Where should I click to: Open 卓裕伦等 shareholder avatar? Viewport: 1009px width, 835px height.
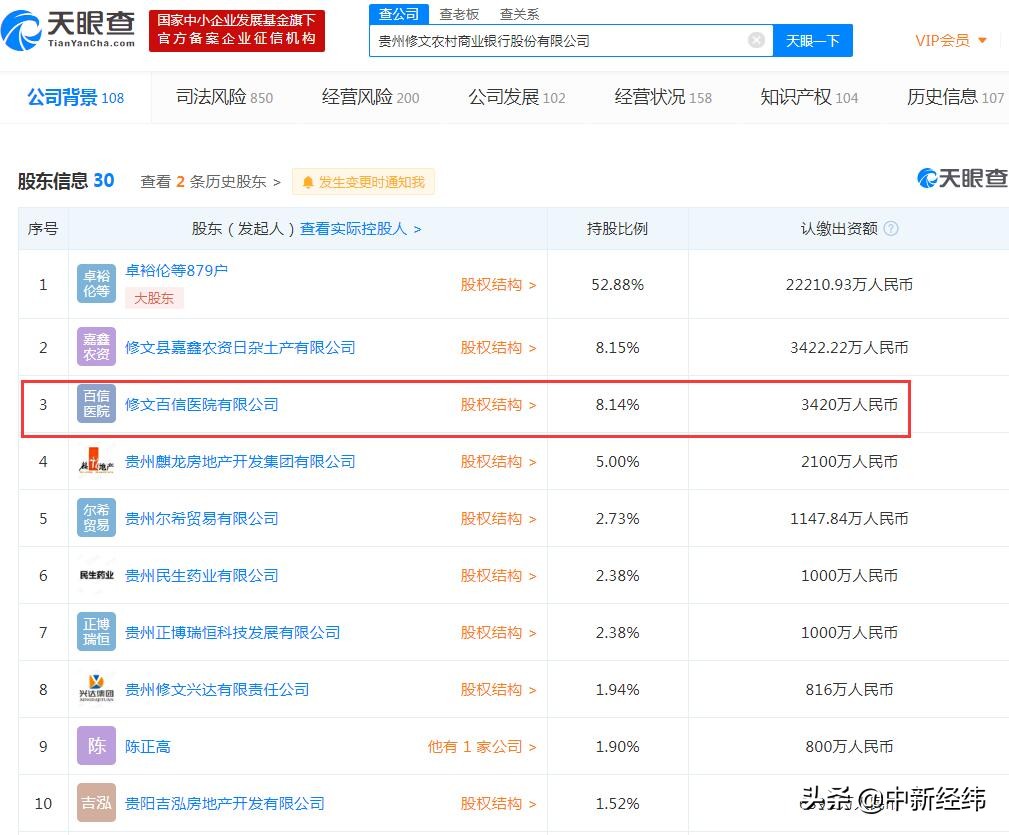97,284
